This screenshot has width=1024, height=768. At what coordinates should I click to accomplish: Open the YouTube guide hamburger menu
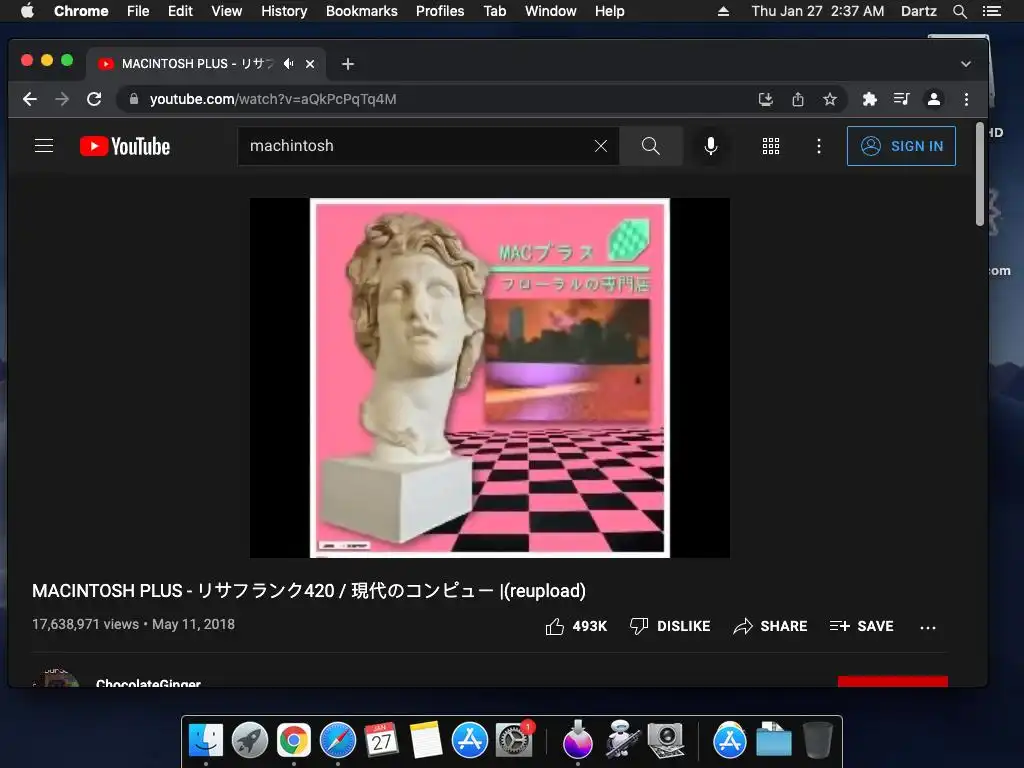point(44,146)
